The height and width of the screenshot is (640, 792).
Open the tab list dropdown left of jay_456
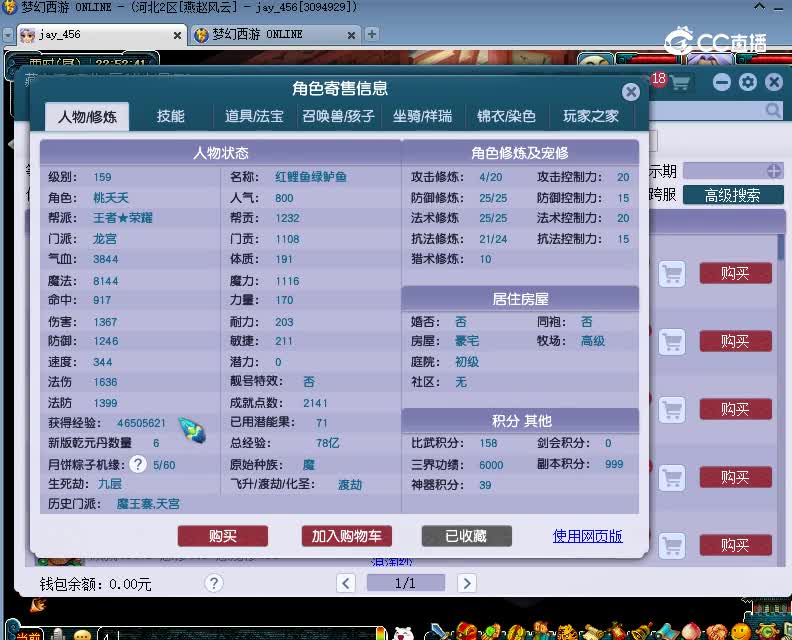pos(8,35)
